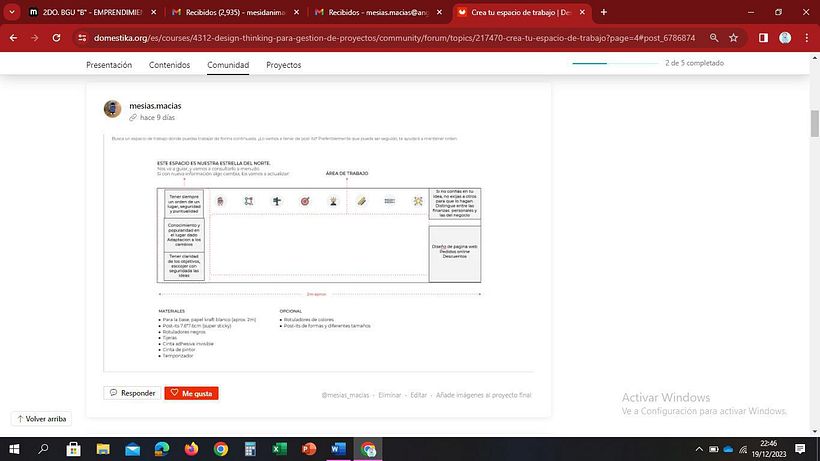This screenshot has height=461, width=820.
Task: Select the Comunidad course tab
Action: pos(228,65)
